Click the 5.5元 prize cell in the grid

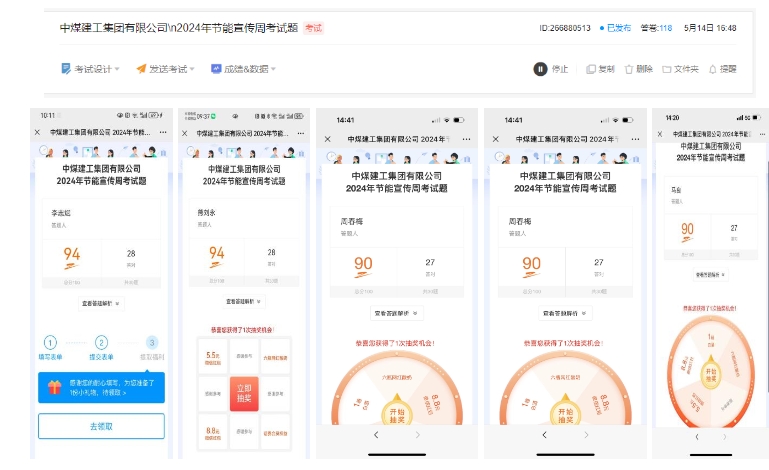pos(213,357)
